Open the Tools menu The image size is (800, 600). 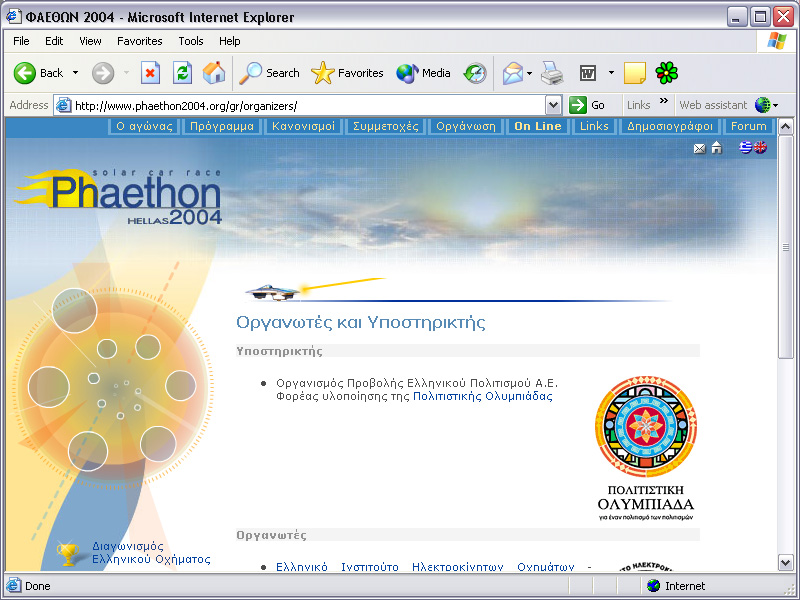191,41
